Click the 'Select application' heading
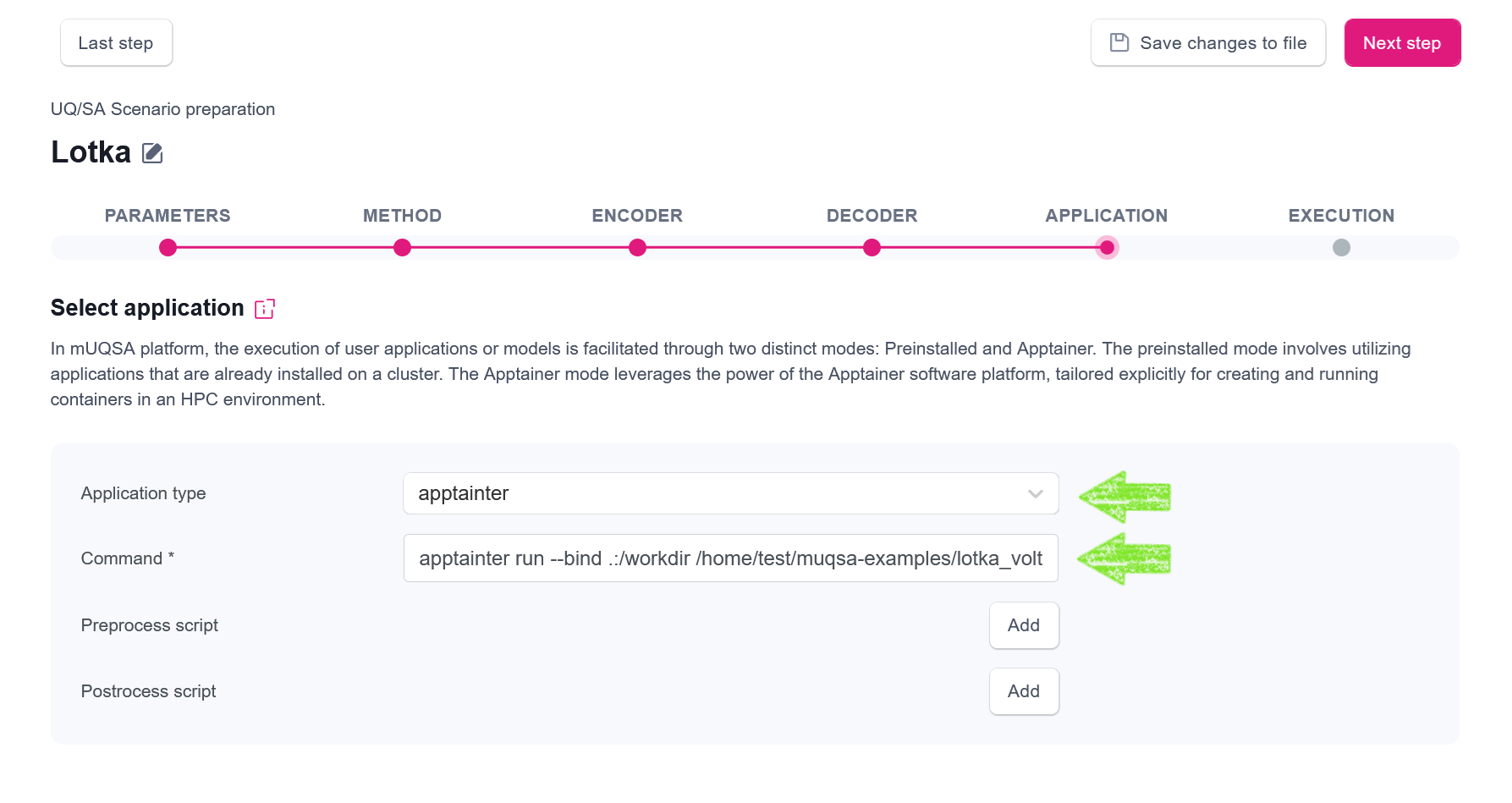Viewport: 1512px width, 803px height. tap(147, 308)
